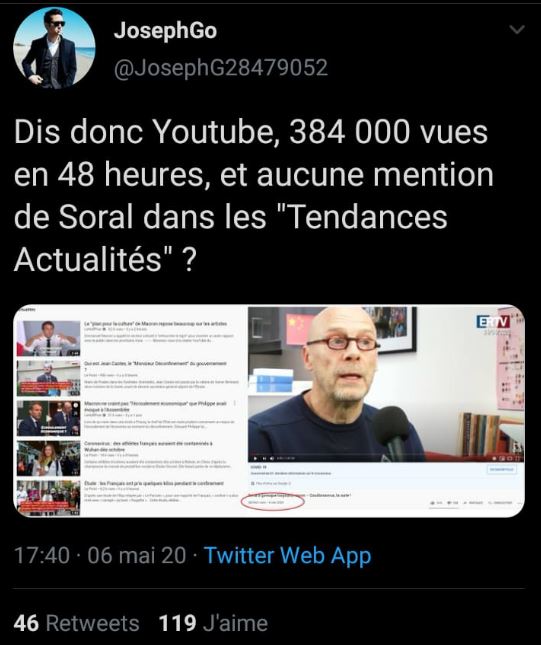Viewport: 541px width, 645px height.
Task: Click the ERTV logo in the video
Action: (493, 322)
